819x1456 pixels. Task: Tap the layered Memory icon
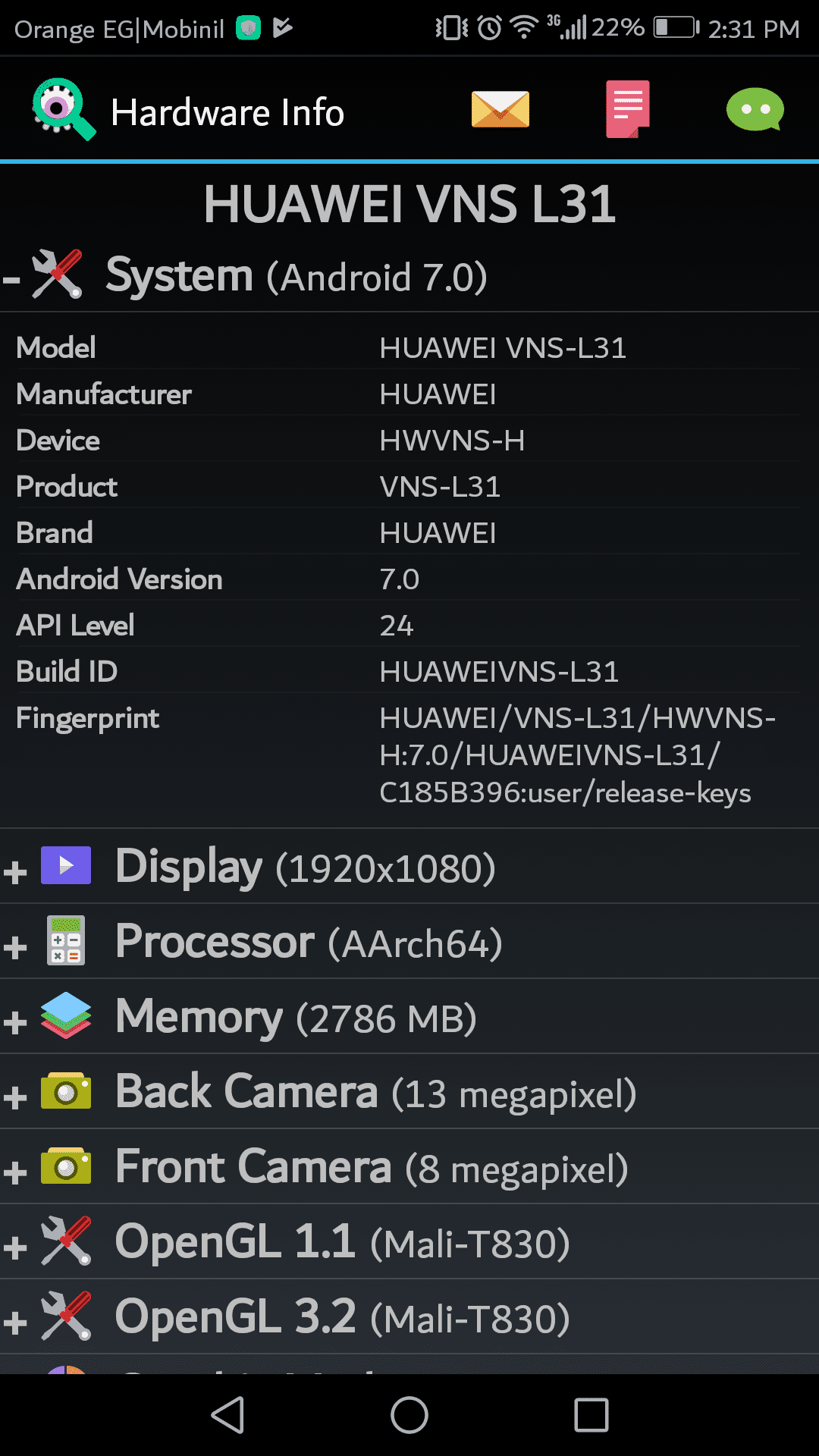pos(66,1015)
